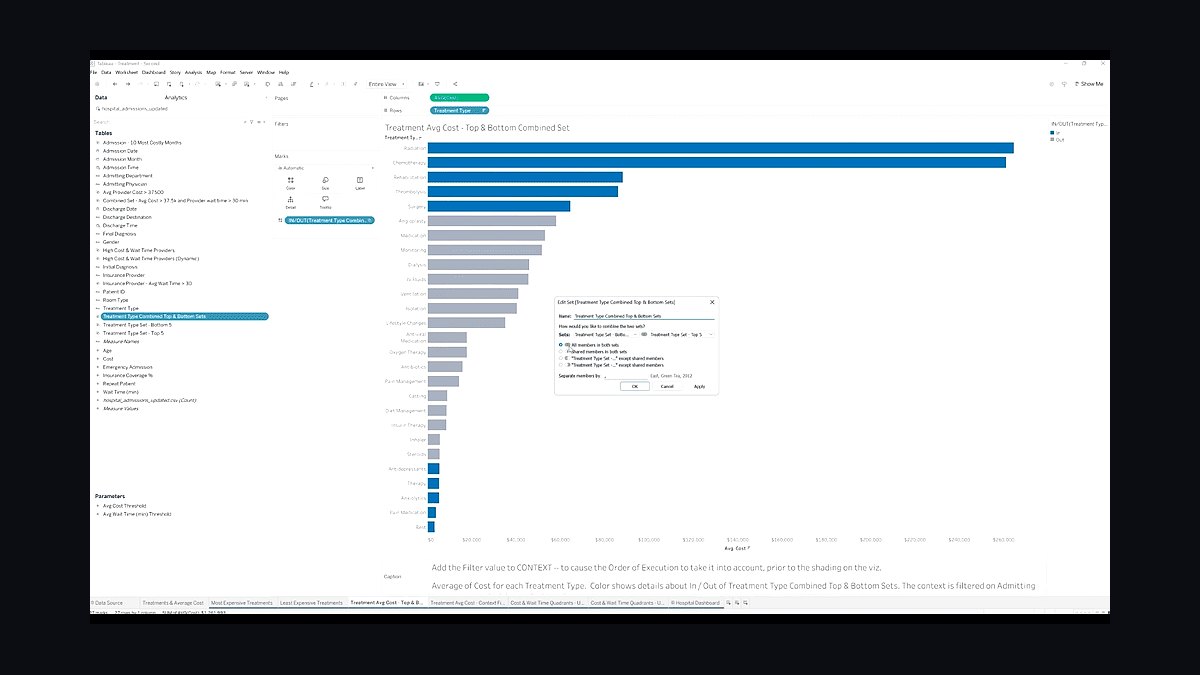Click the Chemotherapy bar
The height and width of the screenshot is (675, 1200).
(717, 162)
